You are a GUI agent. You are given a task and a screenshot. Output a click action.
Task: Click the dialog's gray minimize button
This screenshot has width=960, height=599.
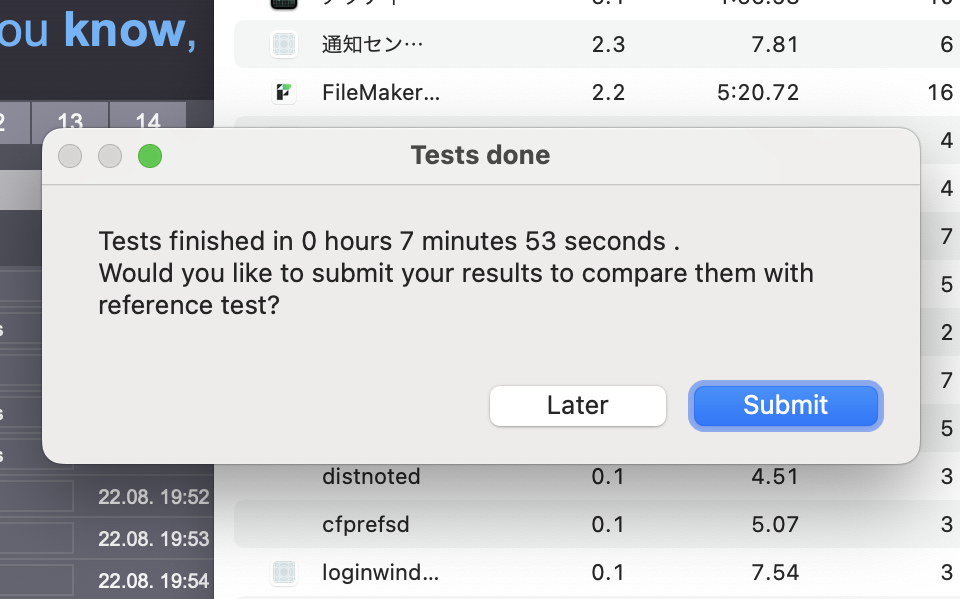[x=110, y=156]
